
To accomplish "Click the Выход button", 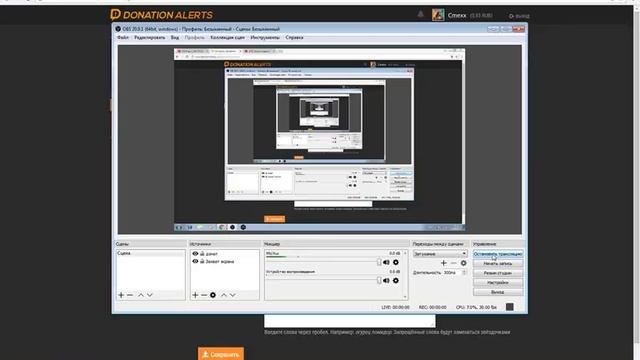I will tap(498, 292).
